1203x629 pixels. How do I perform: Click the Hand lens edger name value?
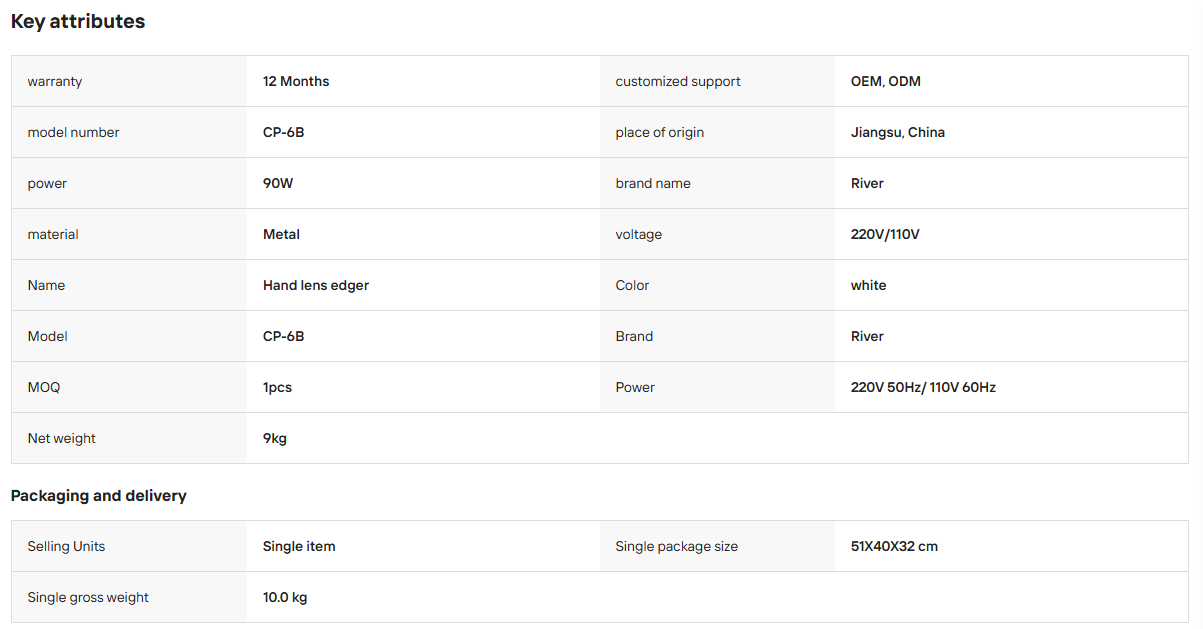tap(316, 285)
